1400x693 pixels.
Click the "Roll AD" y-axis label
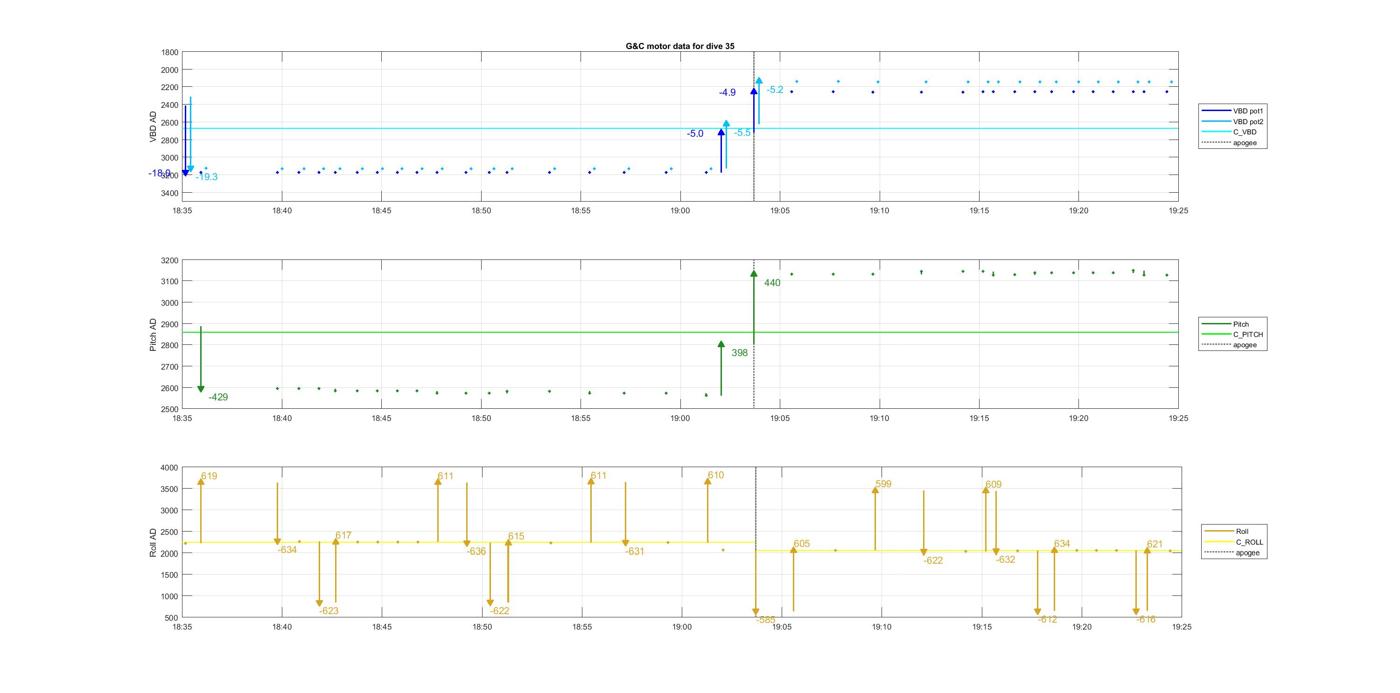point(153,543)
